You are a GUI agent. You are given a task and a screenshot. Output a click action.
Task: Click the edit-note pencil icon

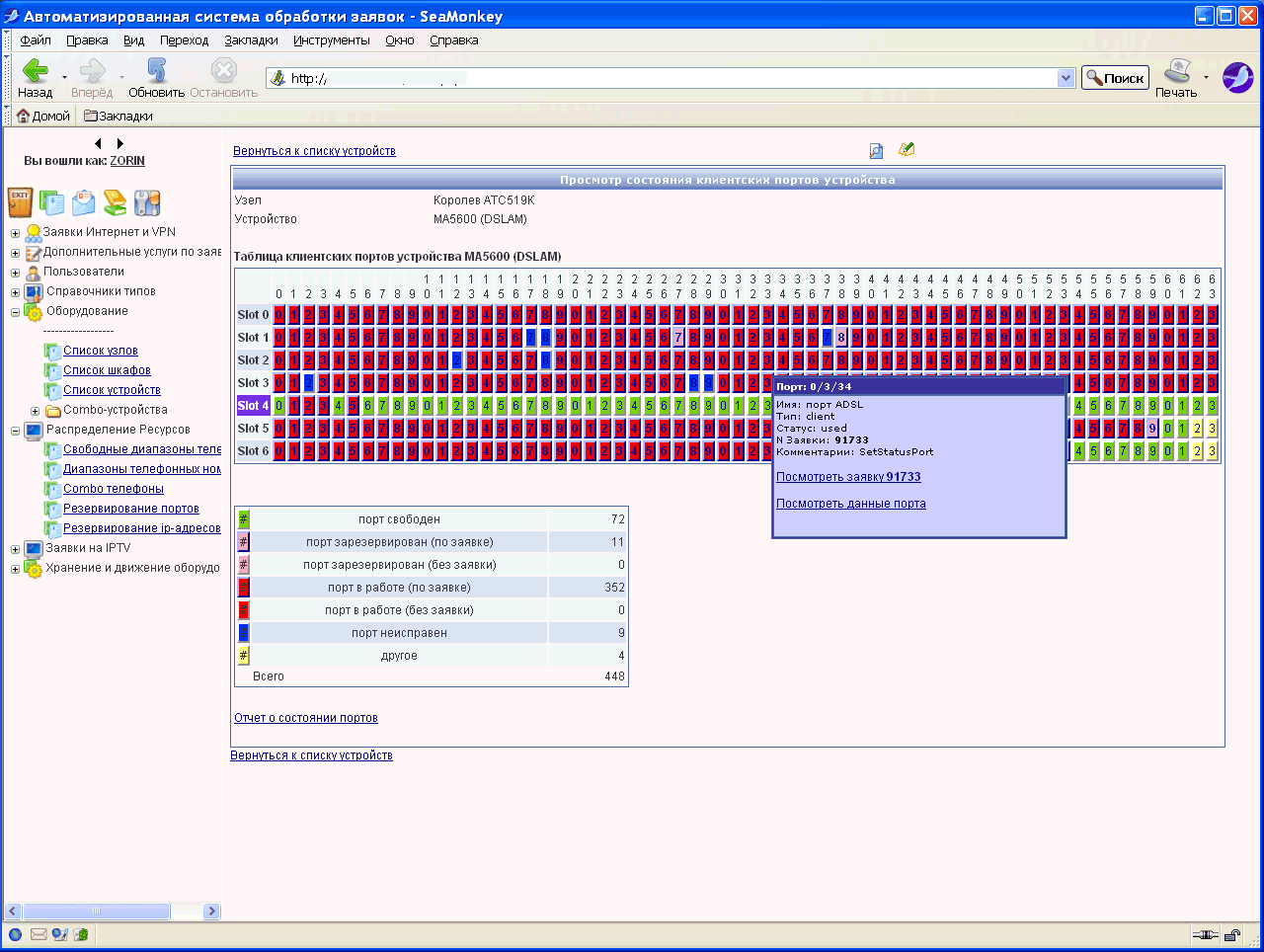[x=907, y=149]
